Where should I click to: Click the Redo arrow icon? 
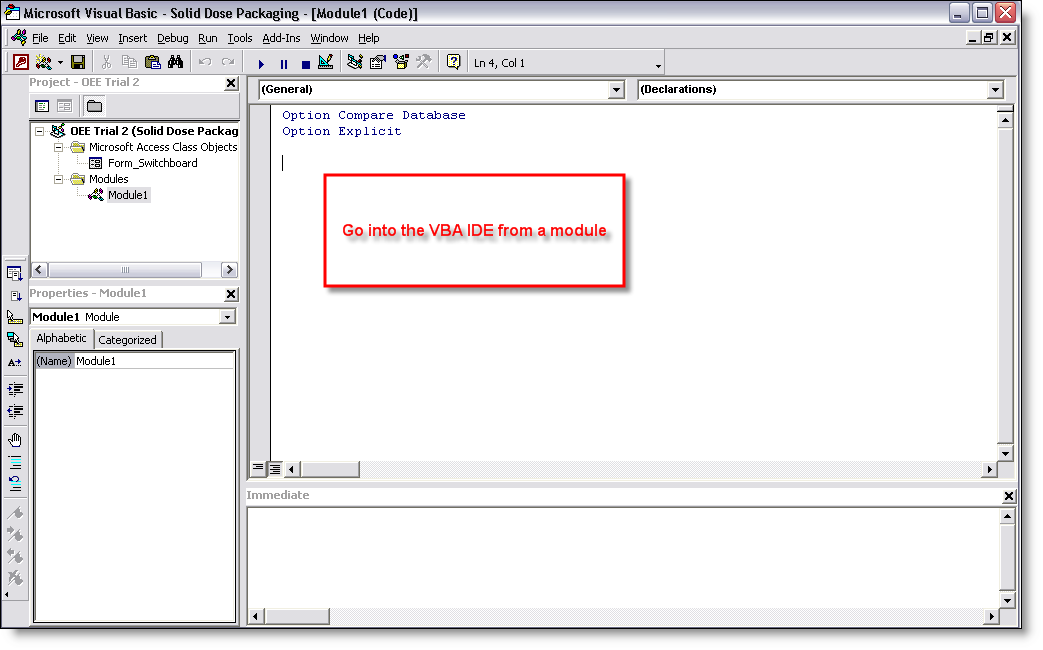pos(228,63)
